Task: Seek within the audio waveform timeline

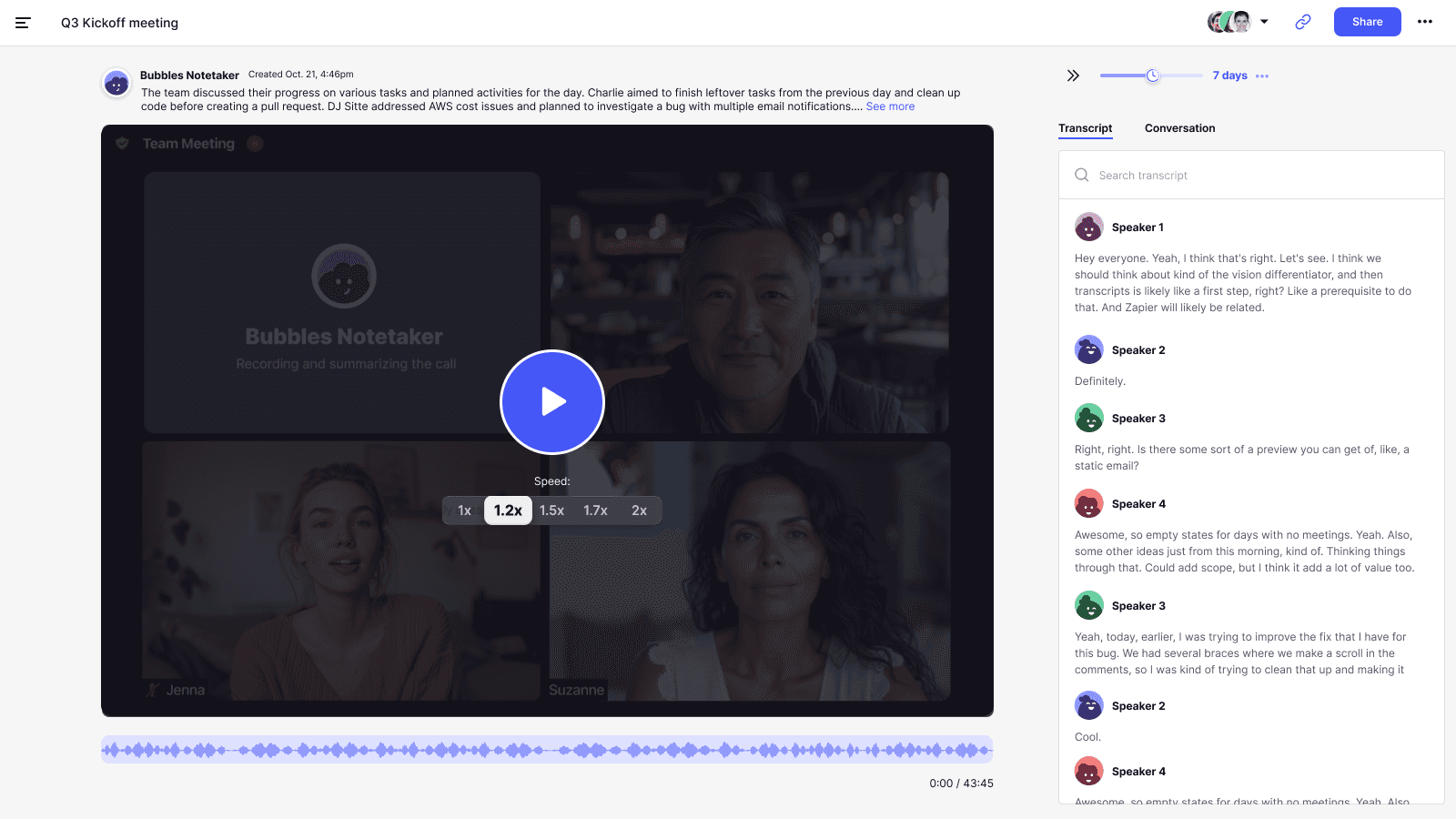Action: tap(547, 750)
